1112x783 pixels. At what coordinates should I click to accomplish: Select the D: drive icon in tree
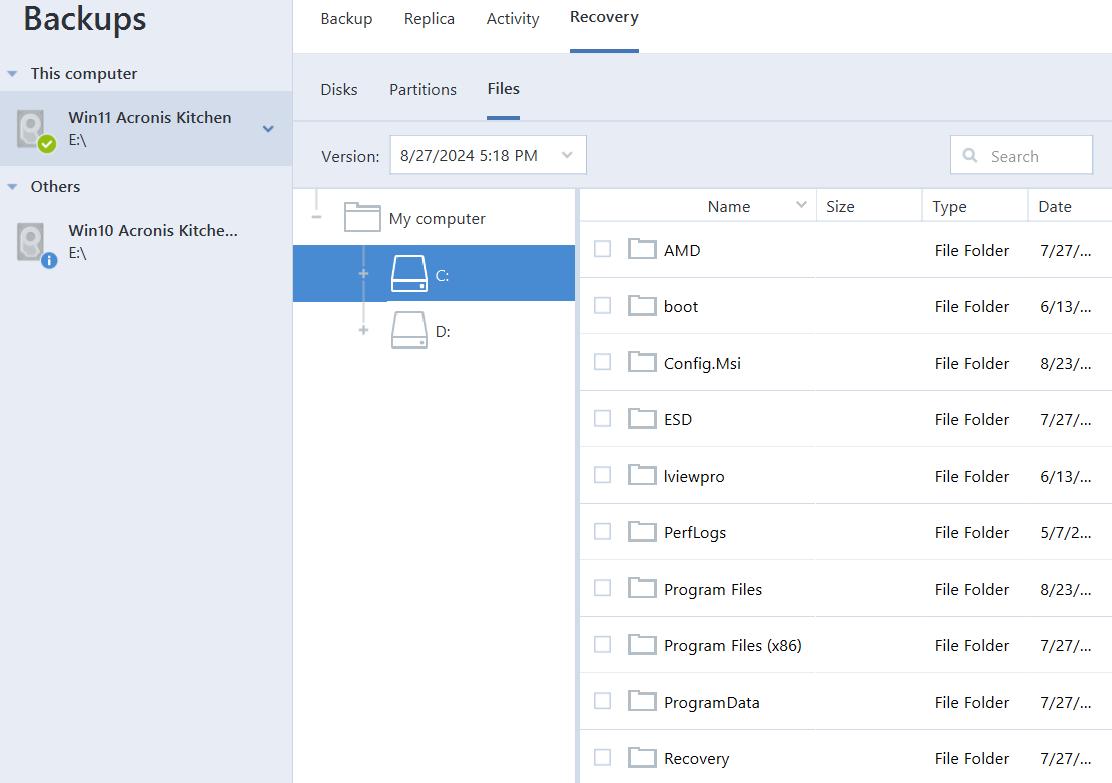[x=409, y=330]
